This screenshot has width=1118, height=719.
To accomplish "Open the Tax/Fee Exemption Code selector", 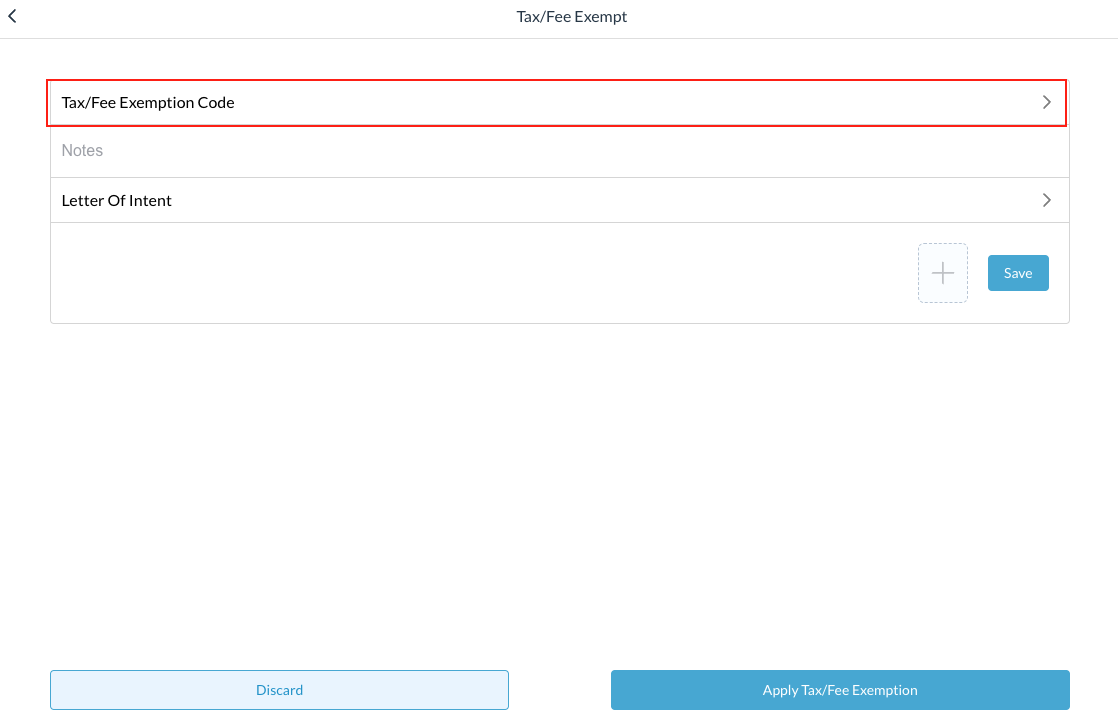I will coord(558,102).
